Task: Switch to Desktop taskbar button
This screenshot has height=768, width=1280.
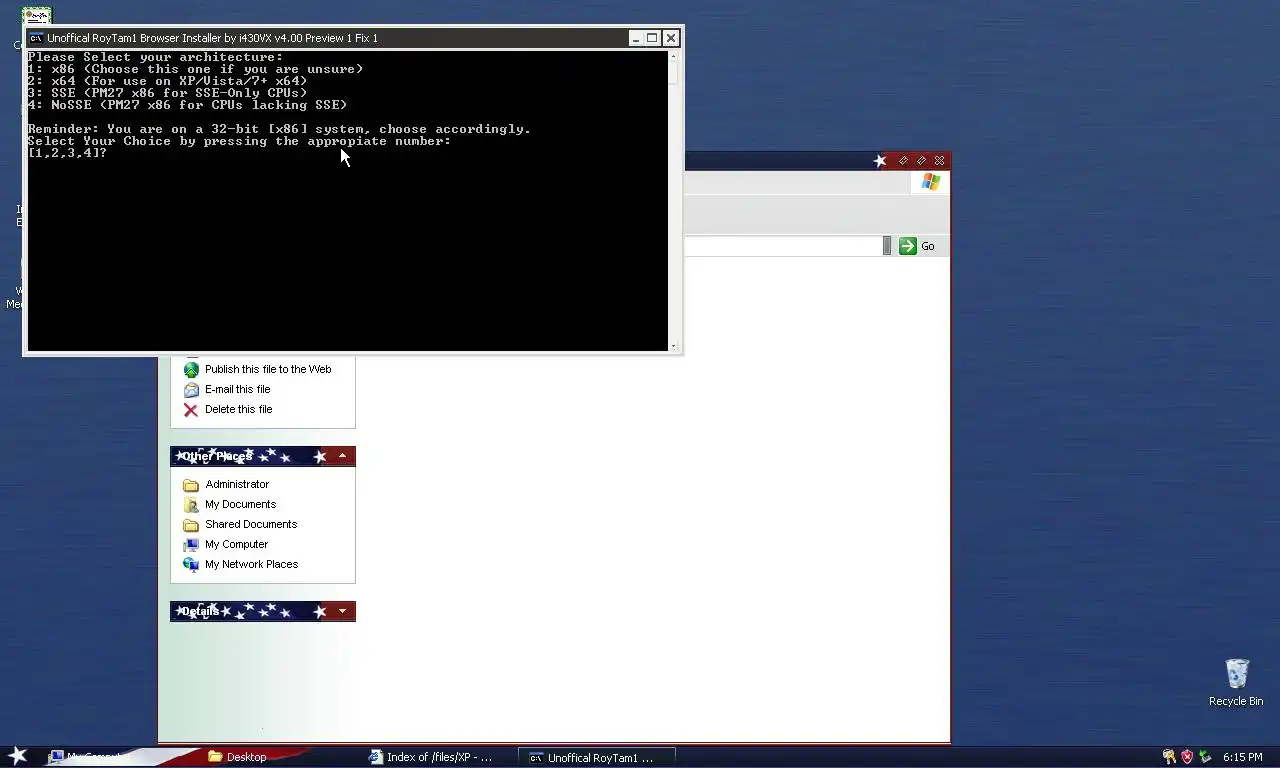Action: (x=278, y=757)
